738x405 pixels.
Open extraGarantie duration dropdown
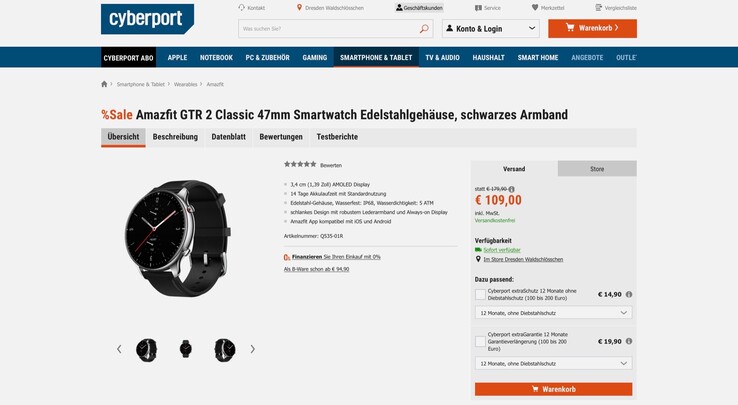click(554, 364)
